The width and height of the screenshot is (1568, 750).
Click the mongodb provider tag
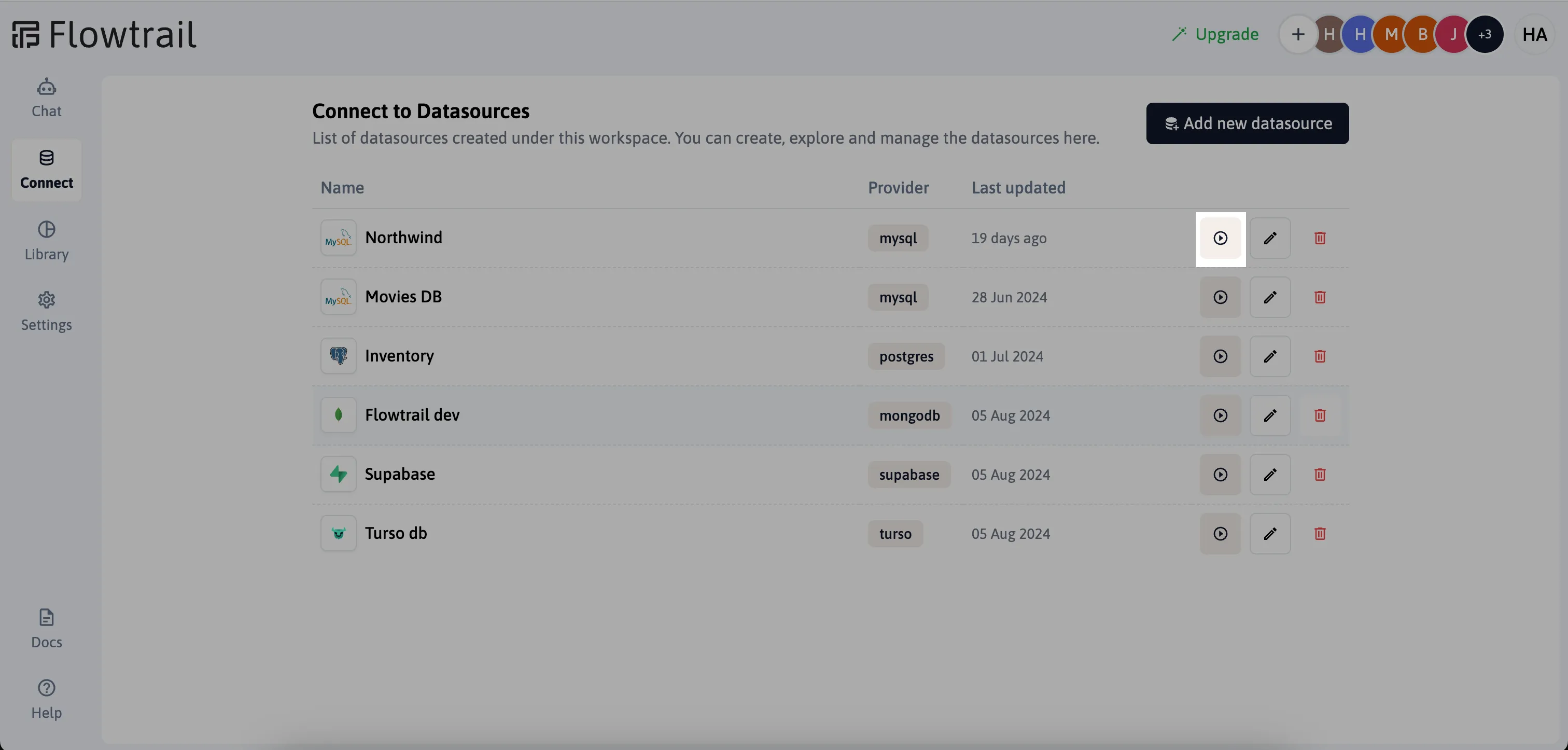(909, 415)
